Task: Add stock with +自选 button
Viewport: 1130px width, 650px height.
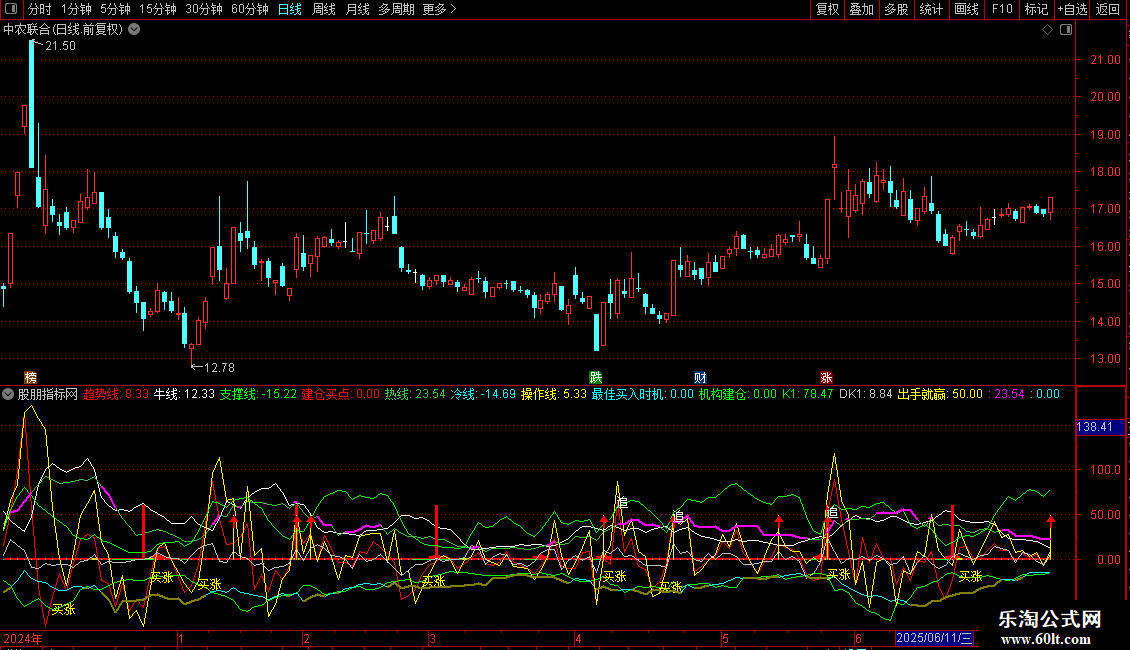Action: [1071, 9]
